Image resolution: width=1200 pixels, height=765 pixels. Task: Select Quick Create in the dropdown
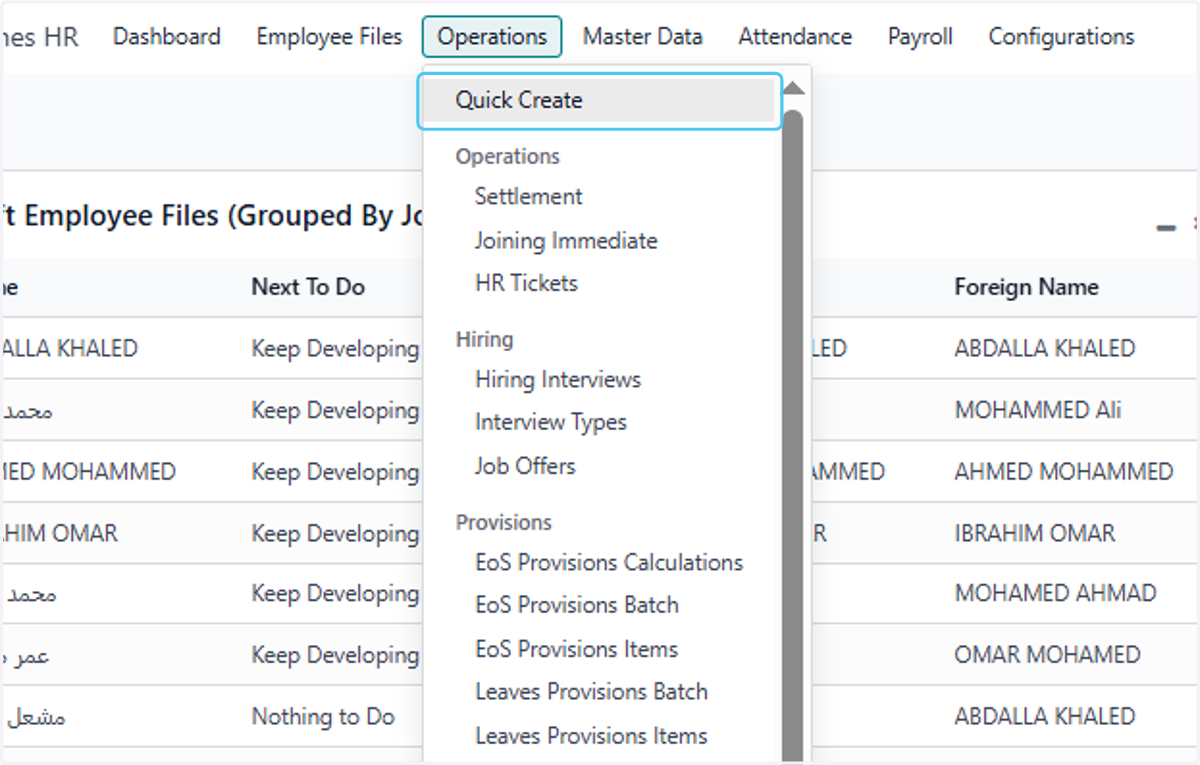(x=599, y=101)
